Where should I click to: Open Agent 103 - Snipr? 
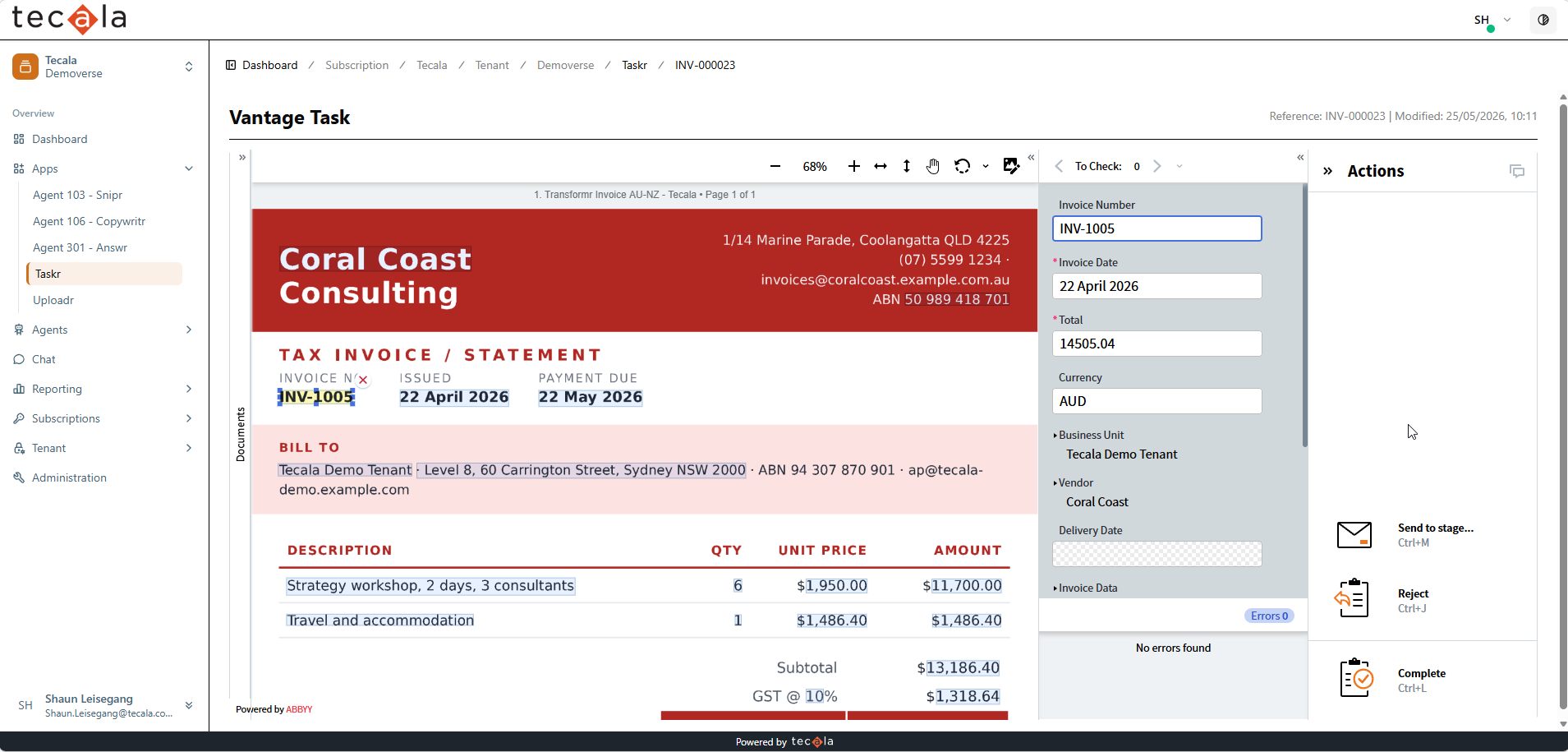(77, 195)
